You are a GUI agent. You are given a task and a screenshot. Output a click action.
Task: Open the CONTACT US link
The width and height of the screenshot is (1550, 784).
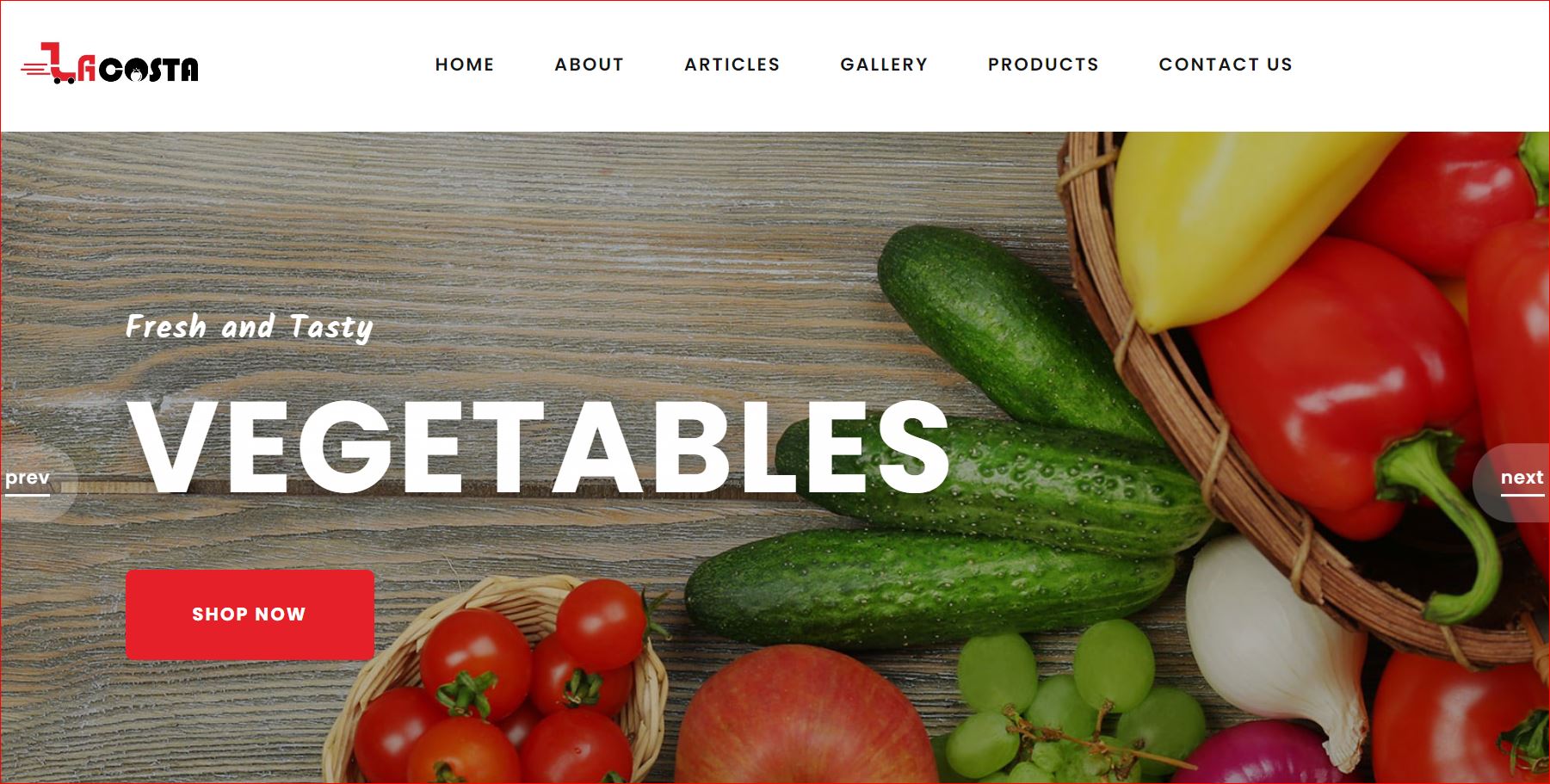1226,65
